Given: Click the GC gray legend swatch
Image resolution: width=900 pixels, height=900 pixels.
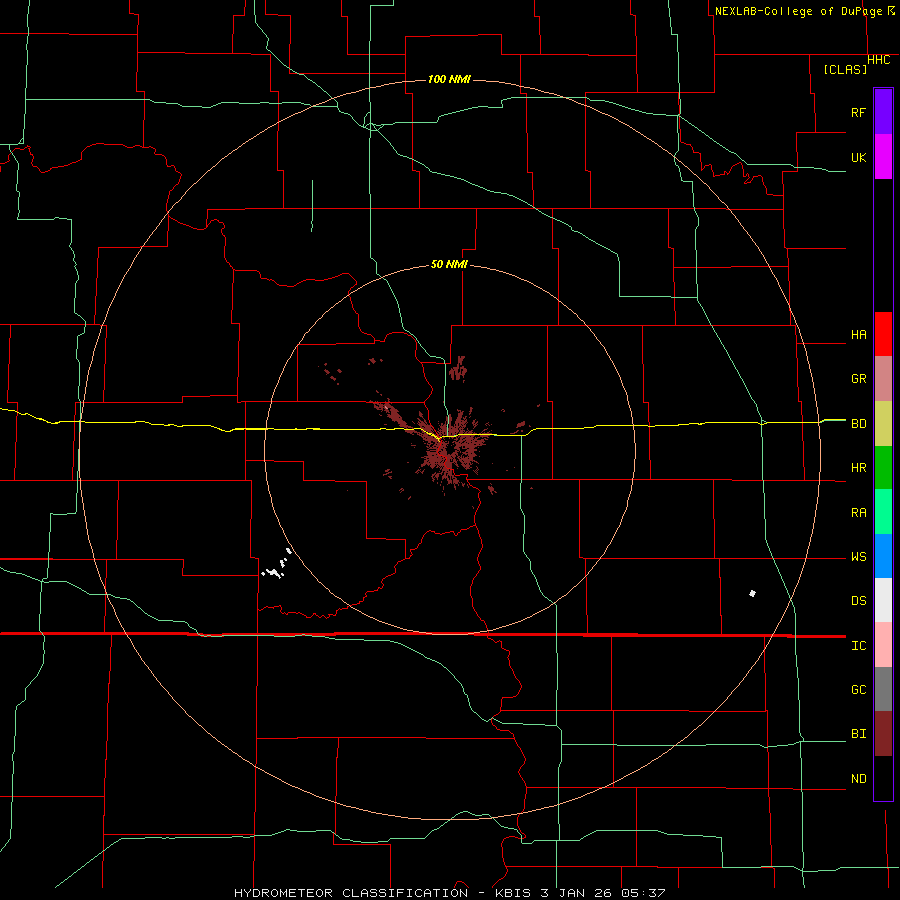Looking at the screenshot, I should (x=883, y=689).
